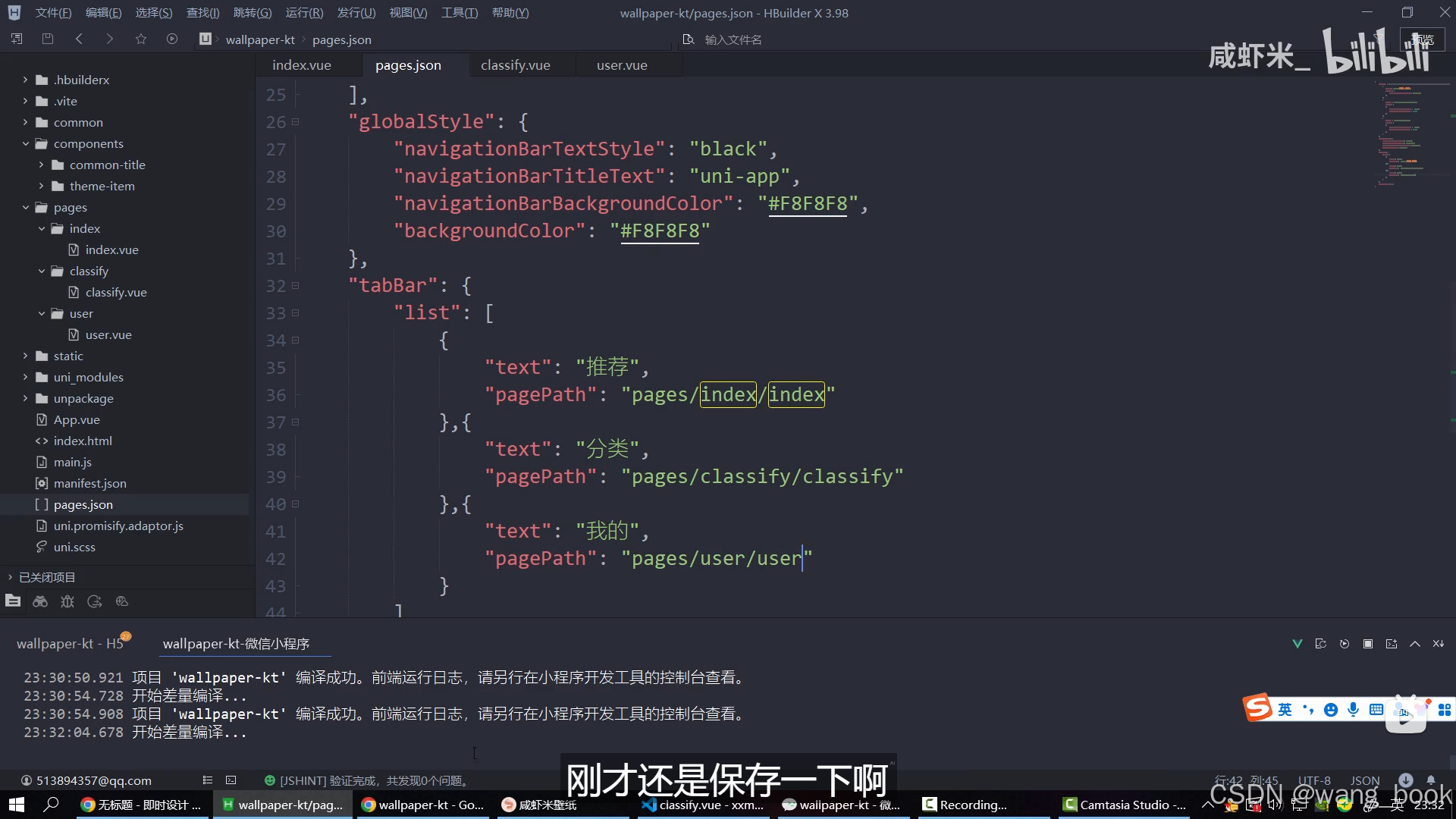
Task: Click wallpaper-kt in the breadcrumb
Action: point(260,39)
